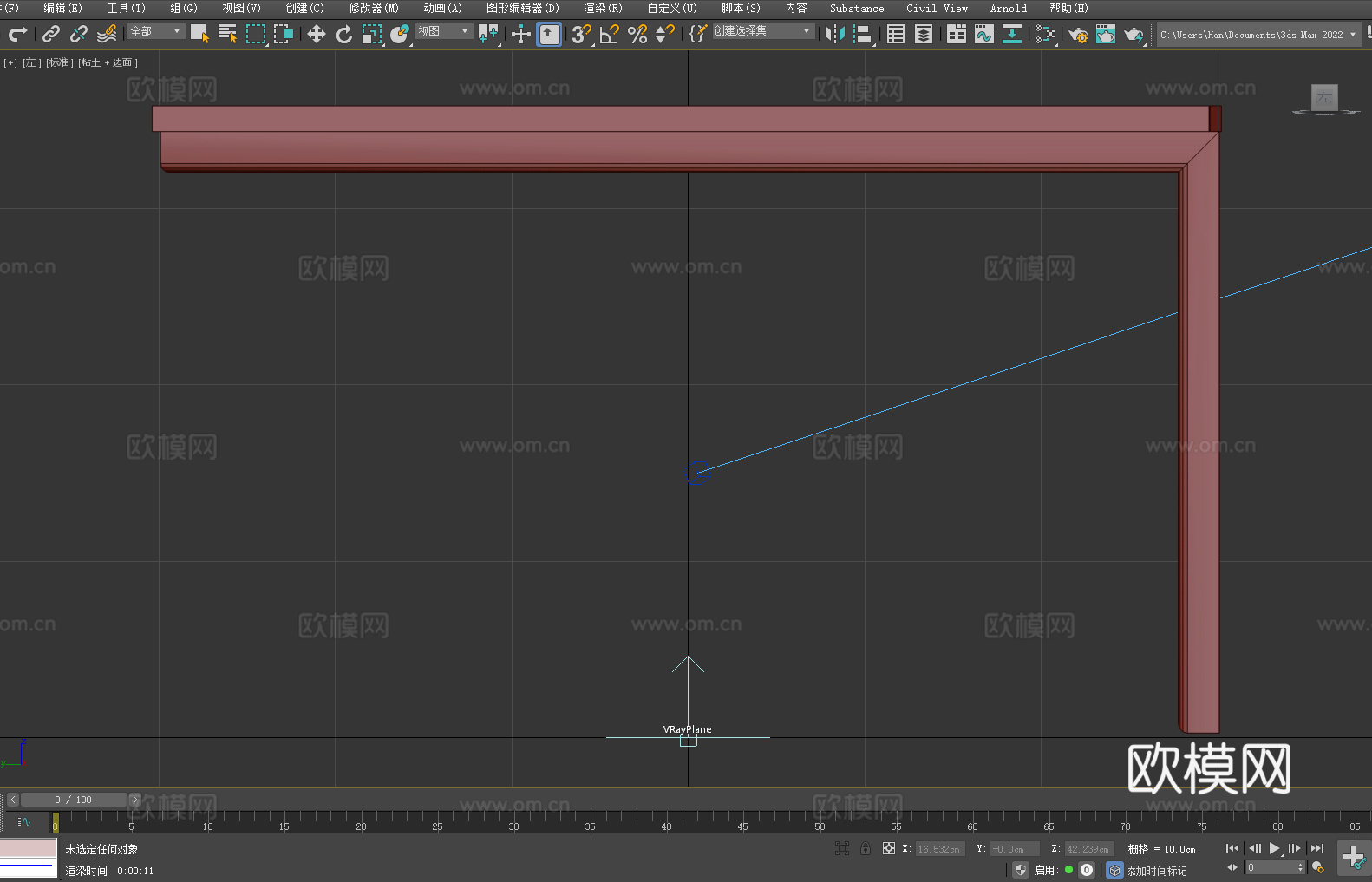The height and width of the screenshot is (882, 1372).
Task: Open the Schematic View icon
Action: (x=1045, y=34)
